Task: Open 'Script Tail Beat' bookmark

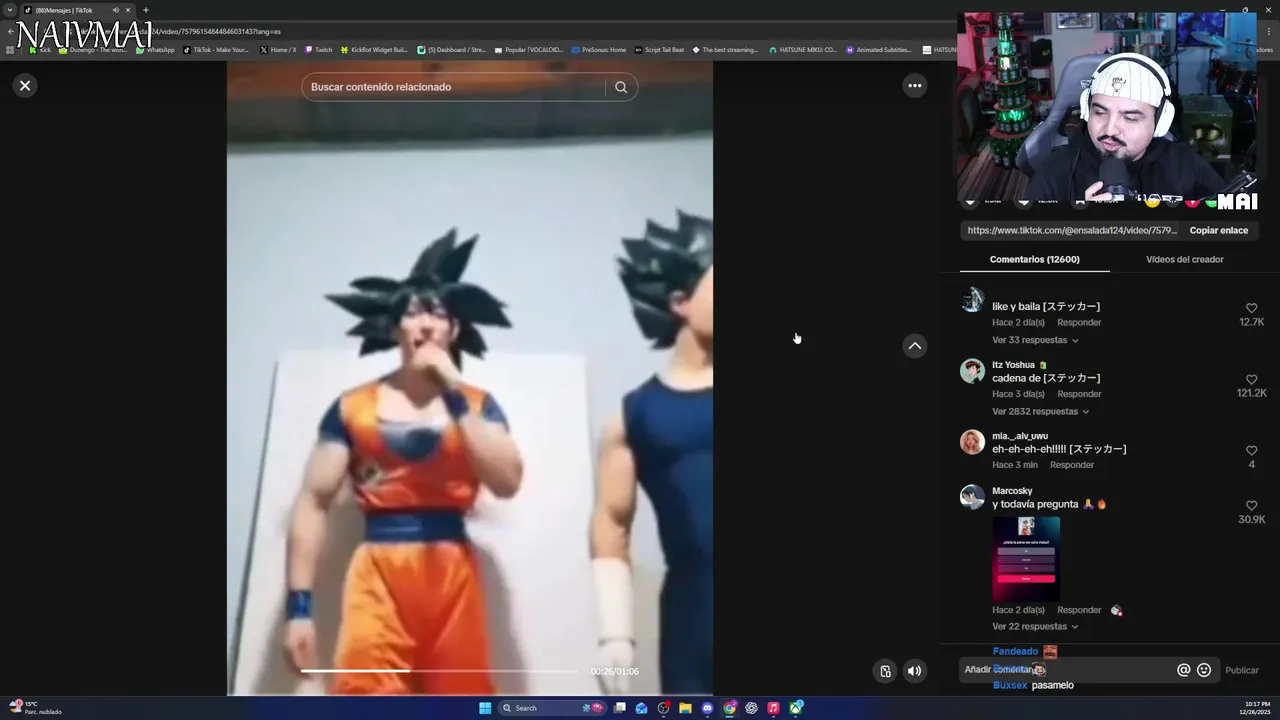Action: coord(660,49)
